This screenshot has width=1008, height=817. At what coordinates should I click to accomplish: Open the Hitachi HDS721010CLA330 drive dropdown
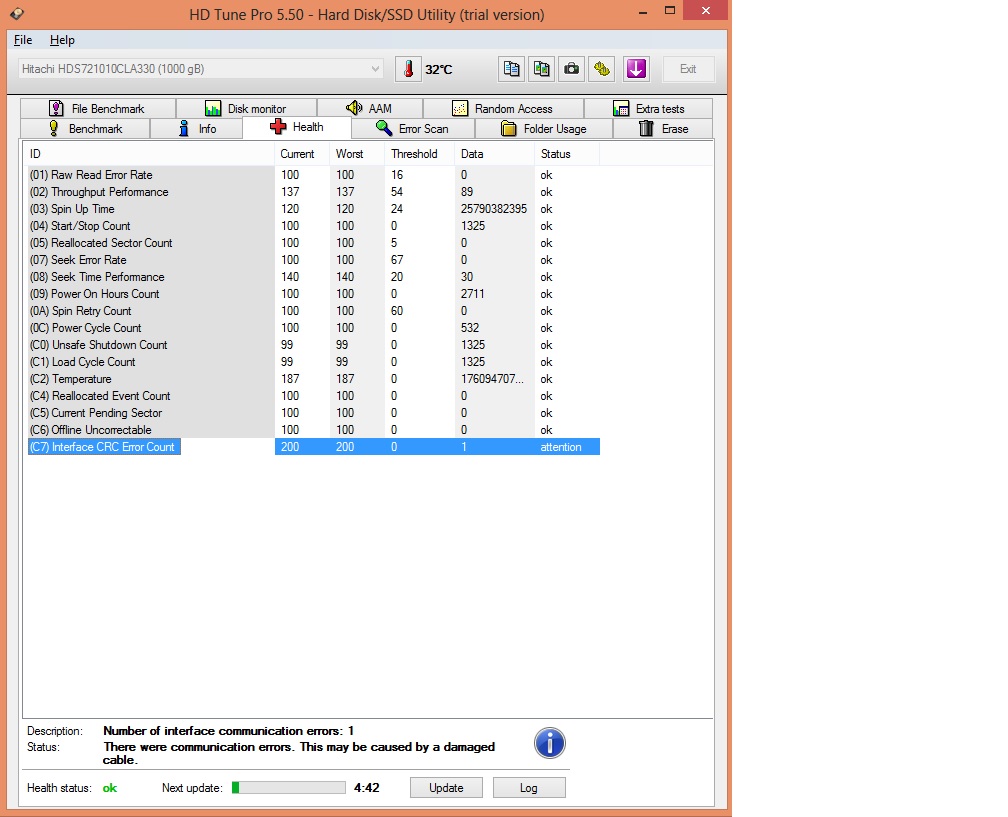pos(201,69)
